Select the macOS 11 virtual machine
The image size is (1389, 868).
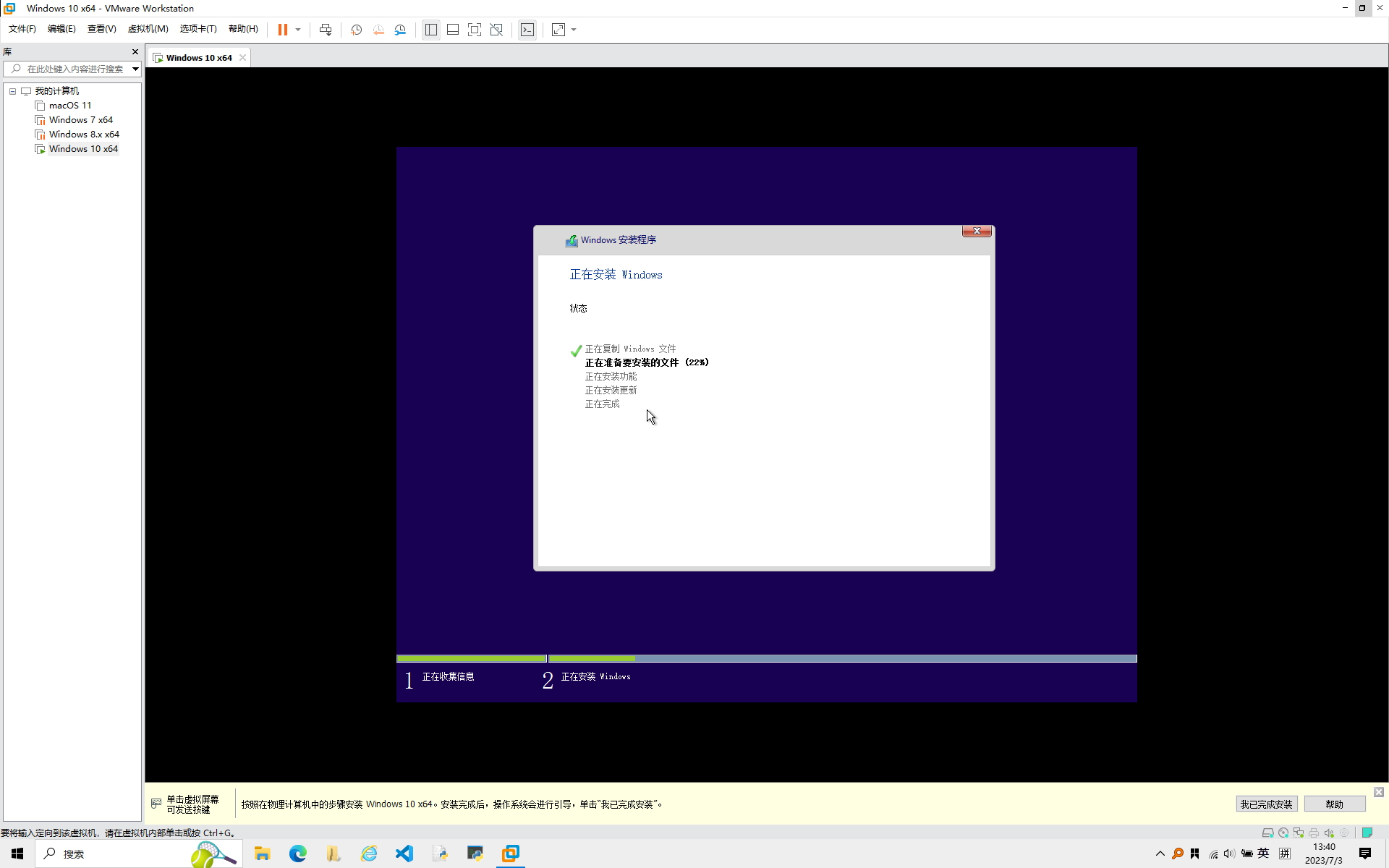click(x=70, y=106)
